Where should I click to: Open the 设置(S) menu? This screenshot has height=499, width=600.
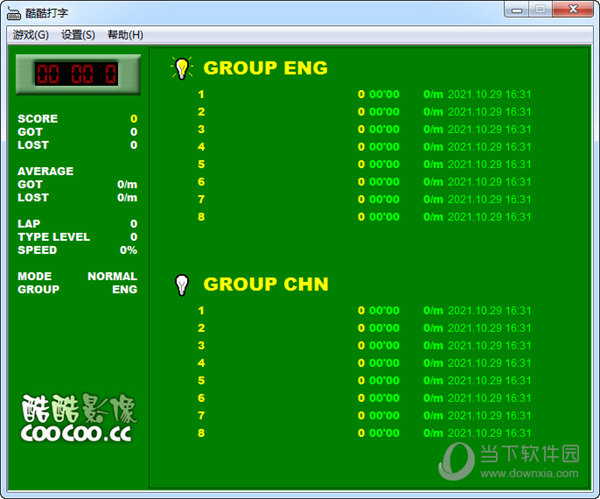(78, 34)
